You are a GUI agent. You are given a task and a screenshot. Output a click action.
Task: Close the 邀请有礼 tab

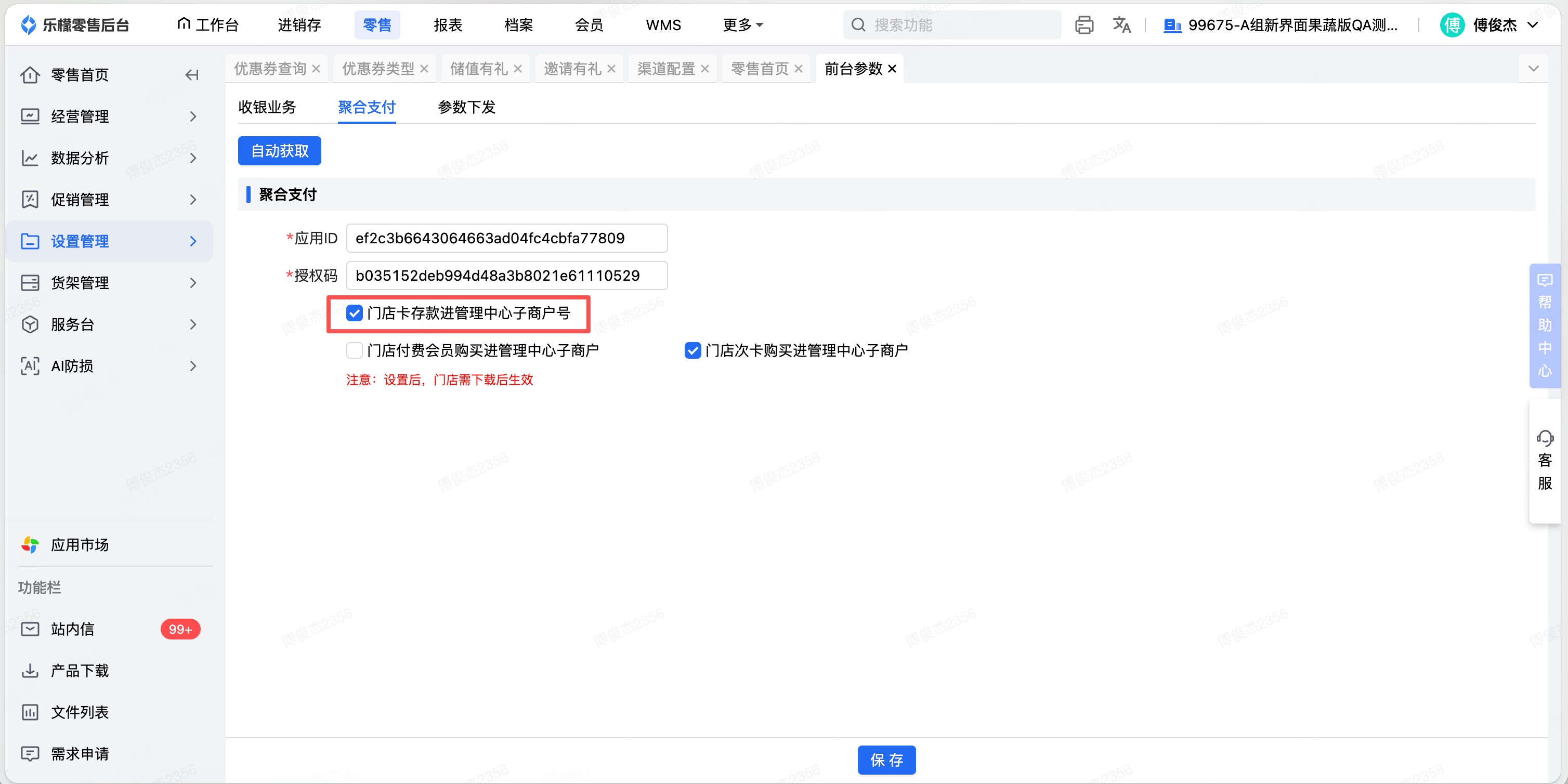611,69
